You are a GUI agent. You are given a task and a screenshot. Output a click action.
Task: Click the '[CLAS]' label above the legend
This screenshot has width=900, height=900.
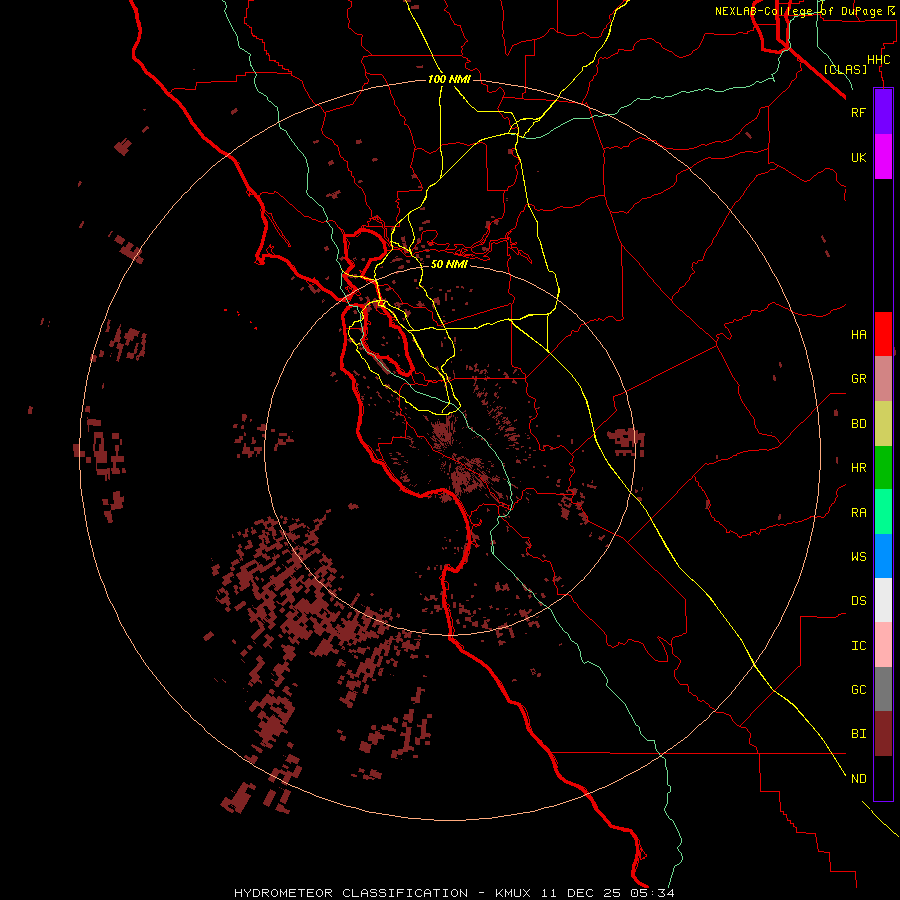(845, 69)
